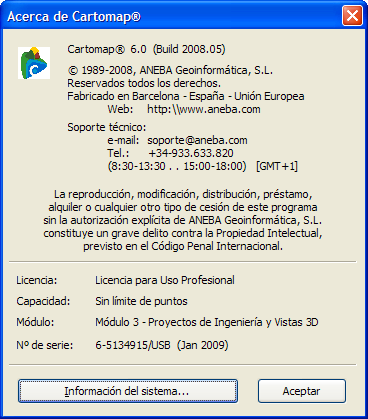
Task: Click the Cartomap 6.0 Build 2008.05 text
Action: click(x=146, y=49)
